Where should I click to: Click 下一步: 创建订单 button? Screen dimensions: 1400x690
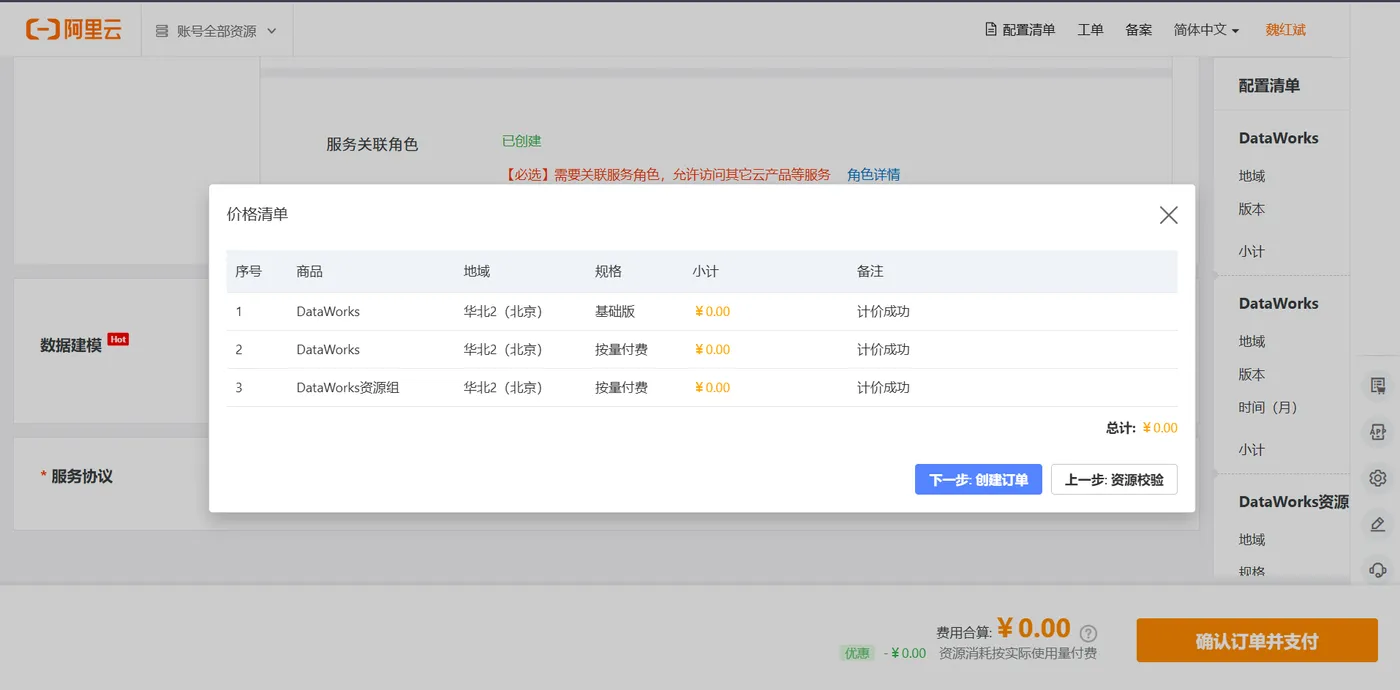979,480
